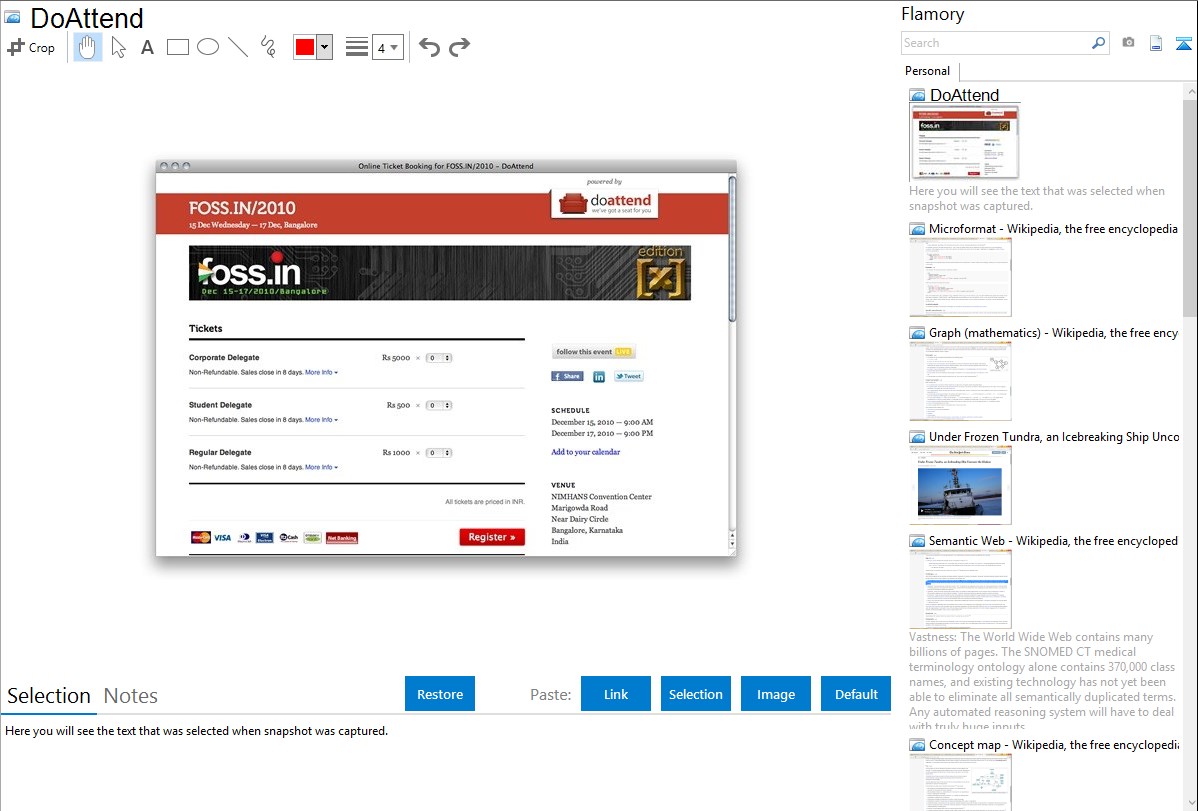Click the Graph (mathematics) - Wikipedia title

pos(1053,333)
